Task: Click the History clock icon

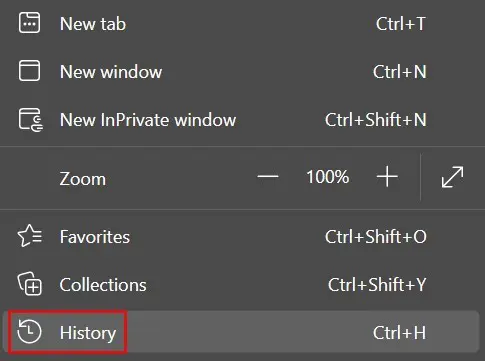Action: [29, 332]
